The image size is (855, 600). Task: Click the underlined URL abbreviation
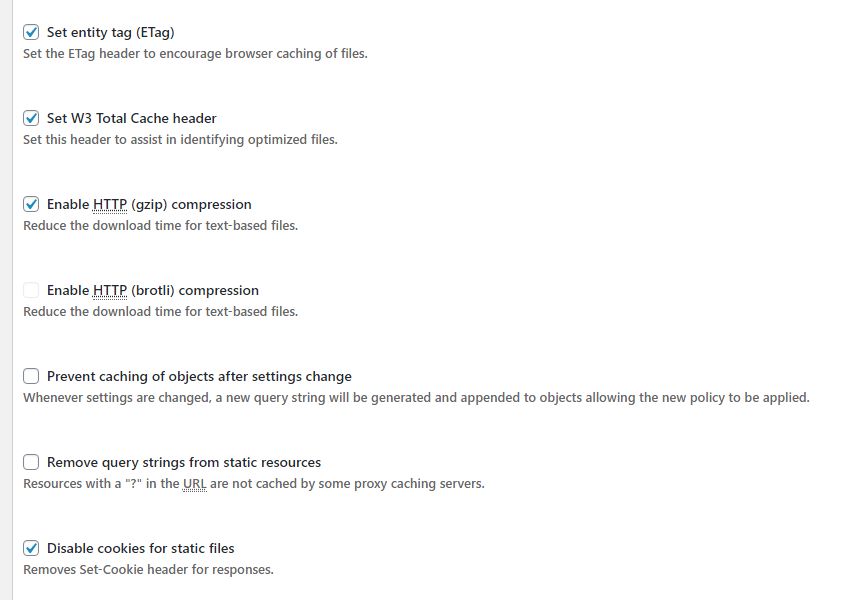coord(195,484)
